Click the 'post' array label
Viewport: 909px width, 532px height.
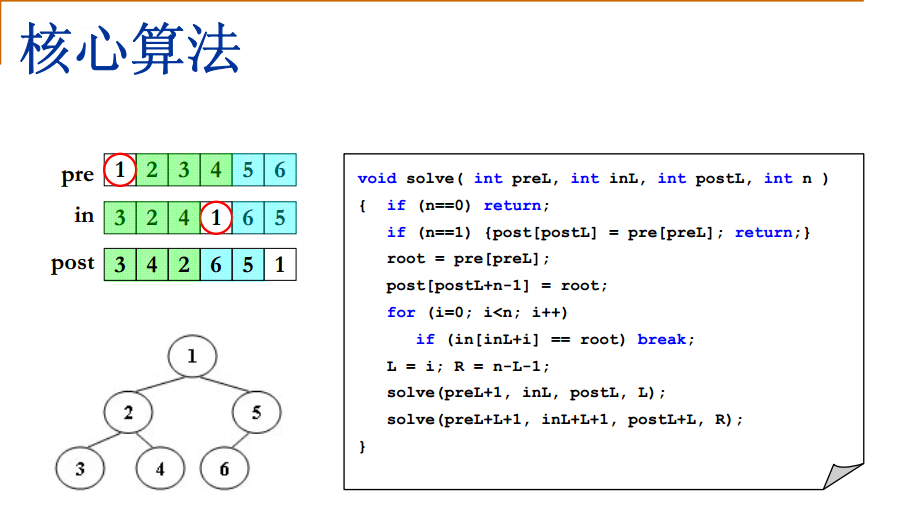(x=72, y=264)
